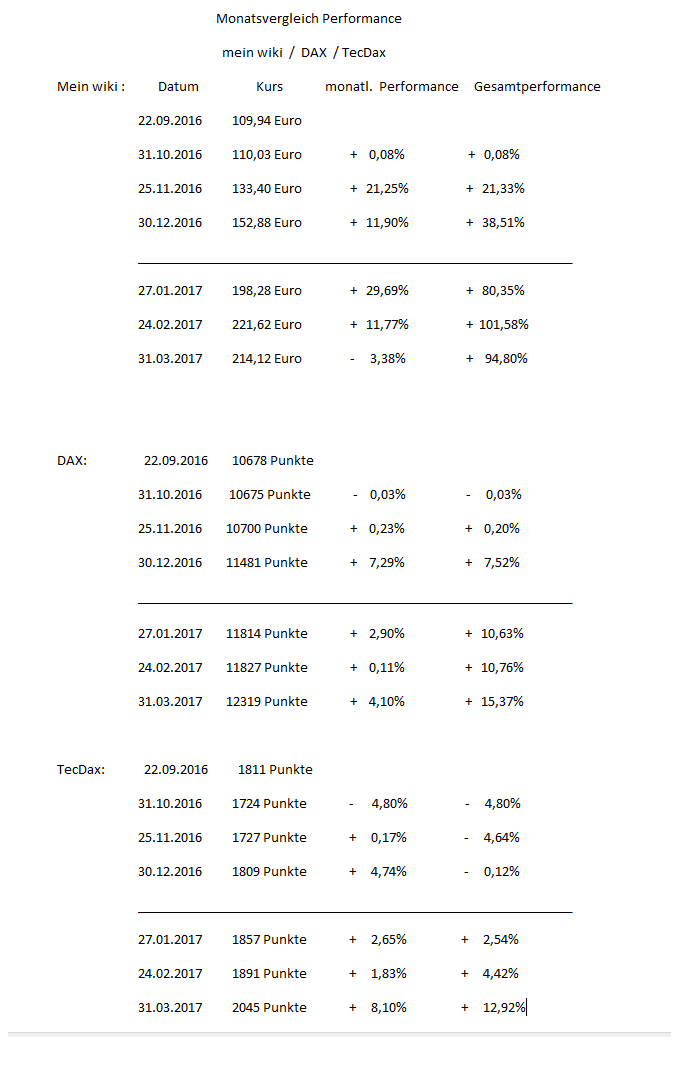This screenshot has height=1089, width=674.
Task: Select the '+ 21,25%' monthly performance value
Action: (x=379, y=189)
